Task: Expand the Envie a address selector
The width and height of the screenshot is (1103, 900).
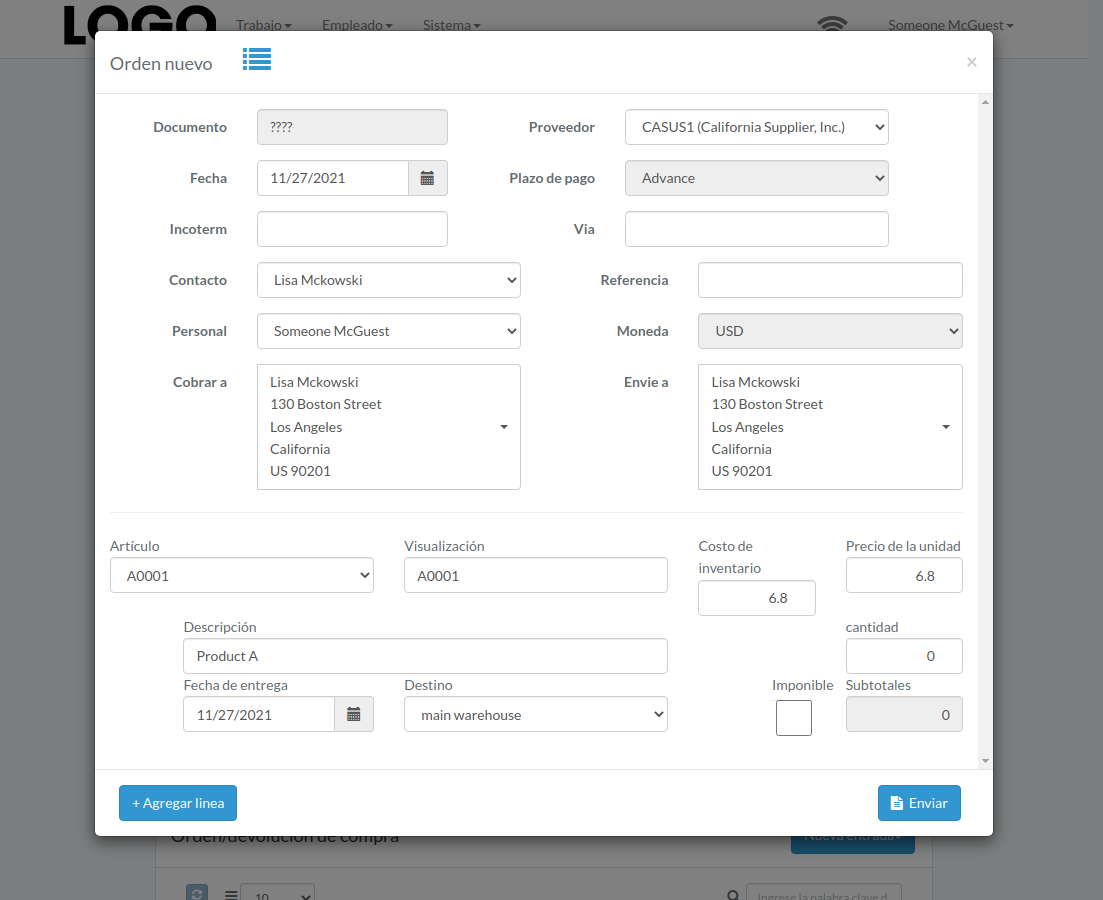Action: click(x=830, y=427)
